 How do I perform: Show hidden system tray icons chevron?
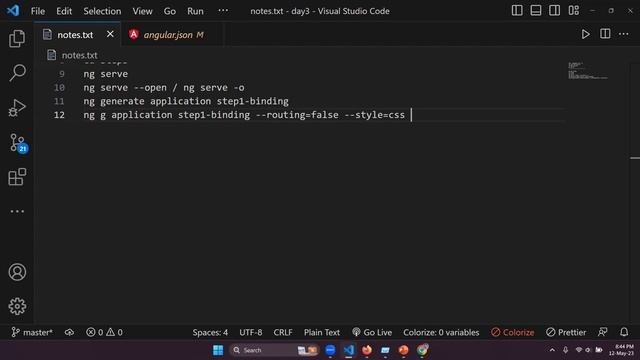[552, 350]
